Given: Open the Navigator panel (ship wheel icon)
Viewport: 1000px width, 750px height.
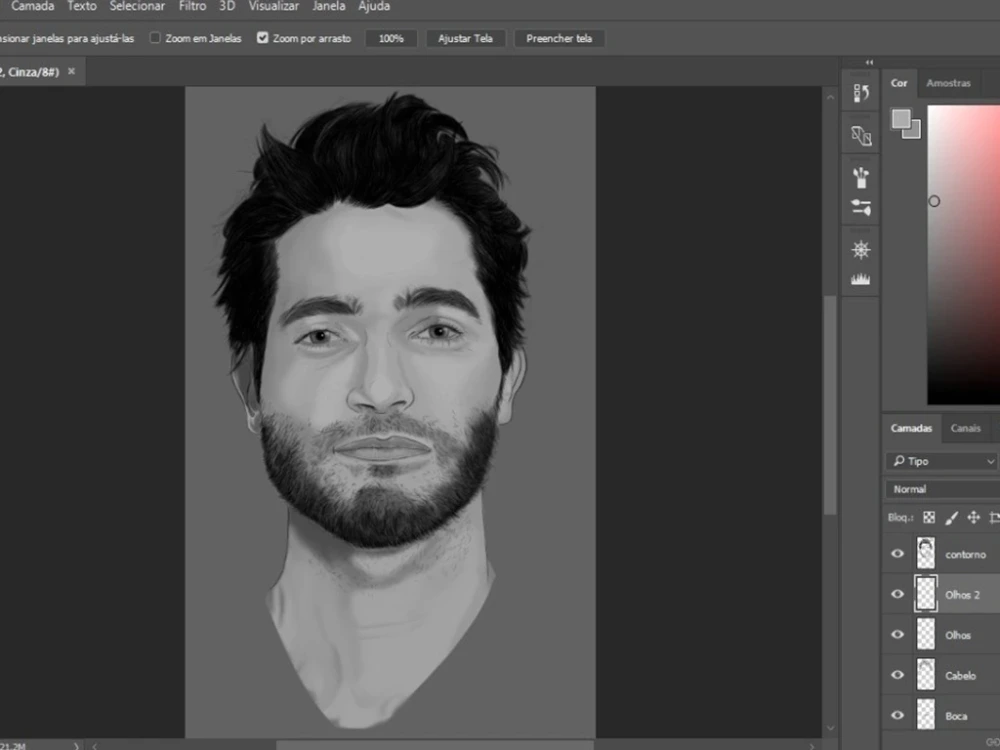Looking at the screenshot, I should (861, 249).
